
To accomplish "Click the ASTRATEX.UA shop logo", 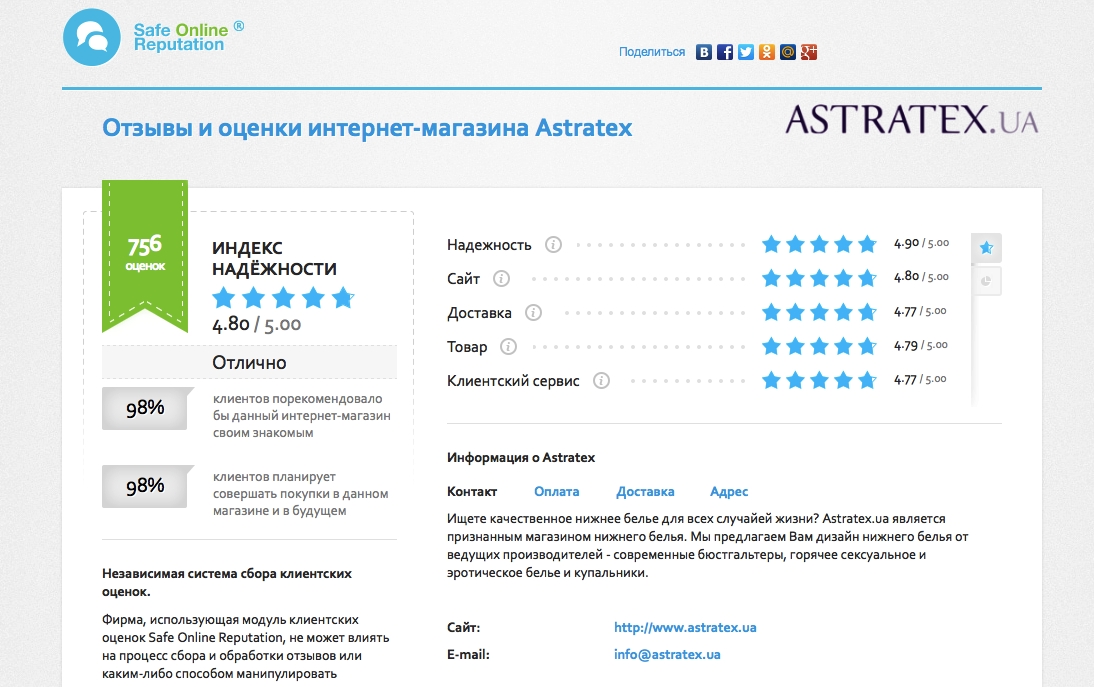I will (x=912, y=120).
